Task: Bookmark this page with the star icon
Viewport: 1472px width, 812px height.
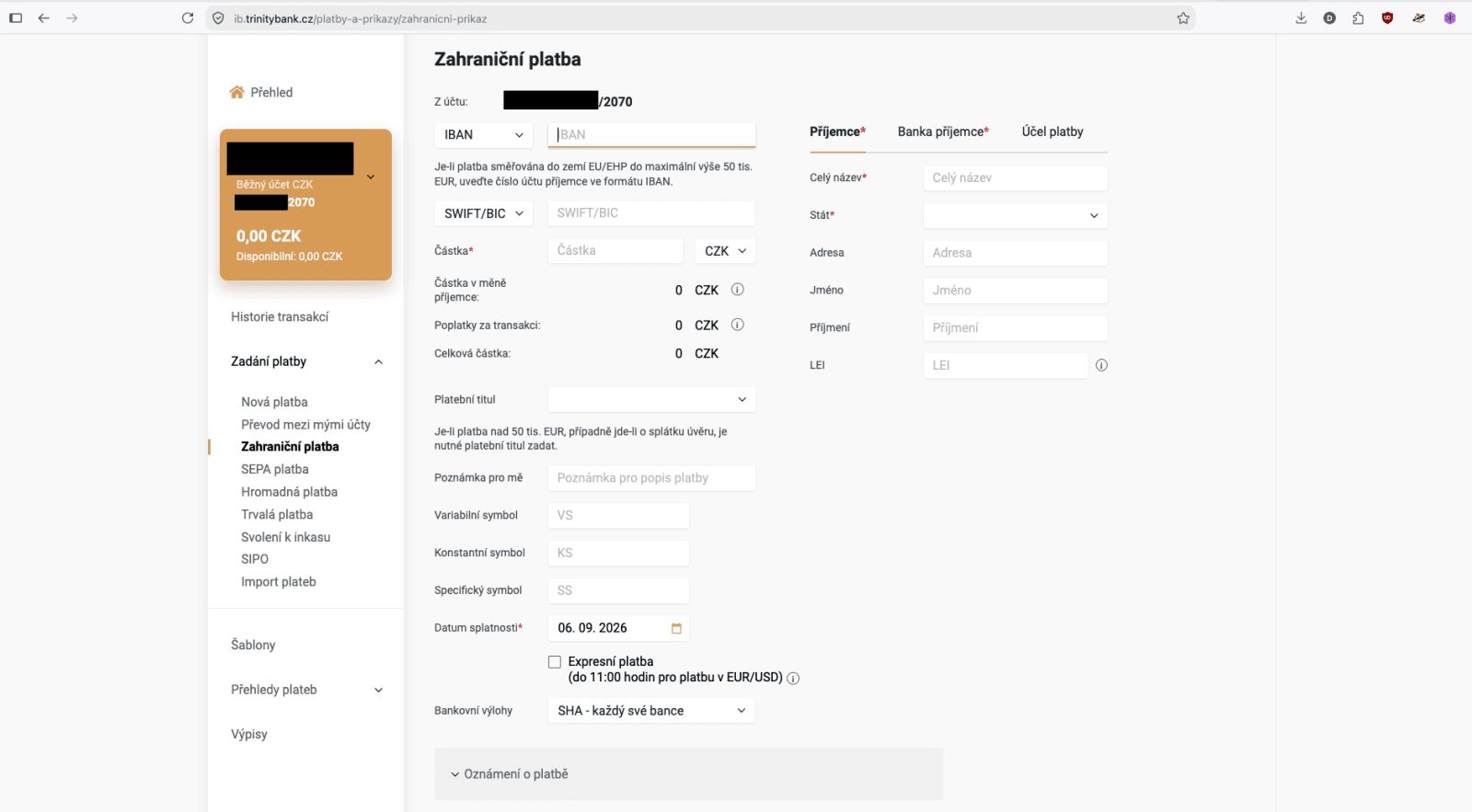Action: point(1183,18)
